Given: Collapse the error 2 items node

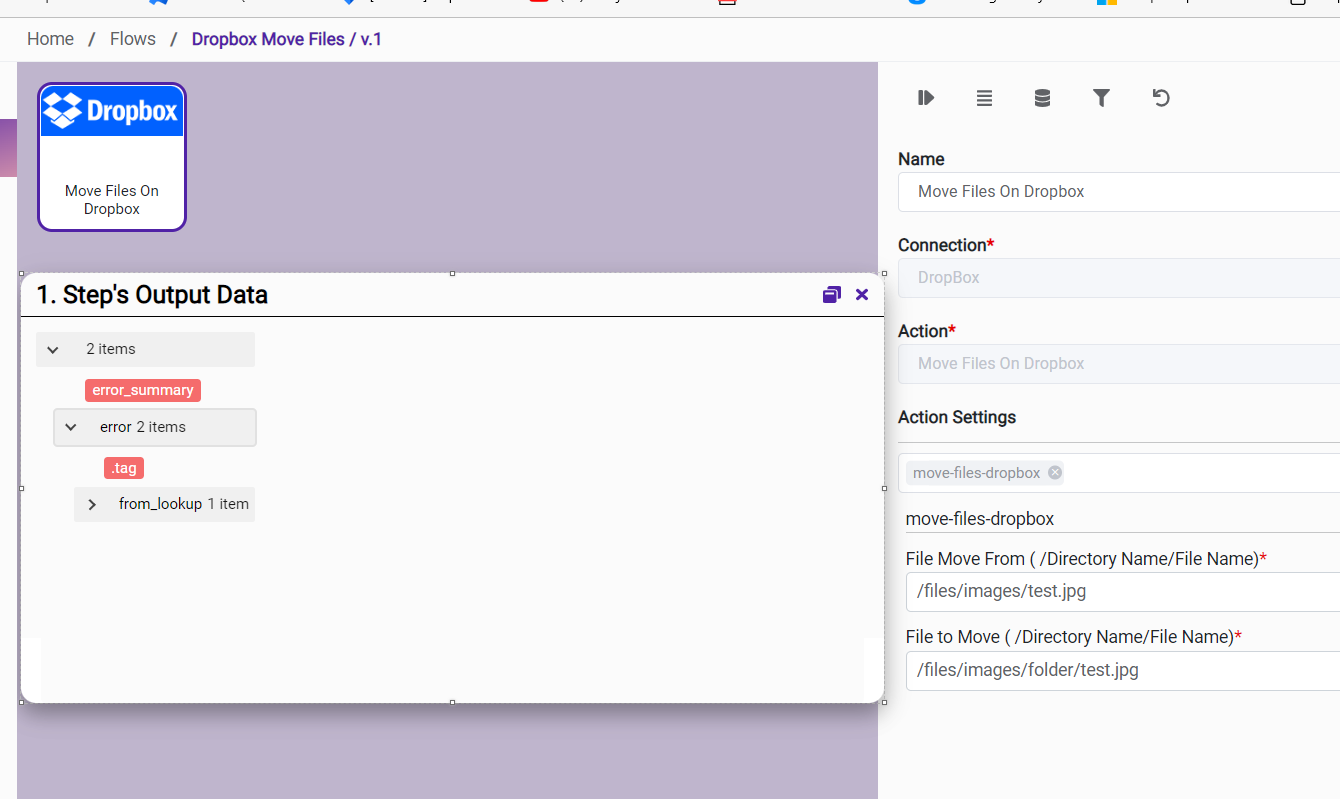Looking at the screenshot, I should [71, 427].
